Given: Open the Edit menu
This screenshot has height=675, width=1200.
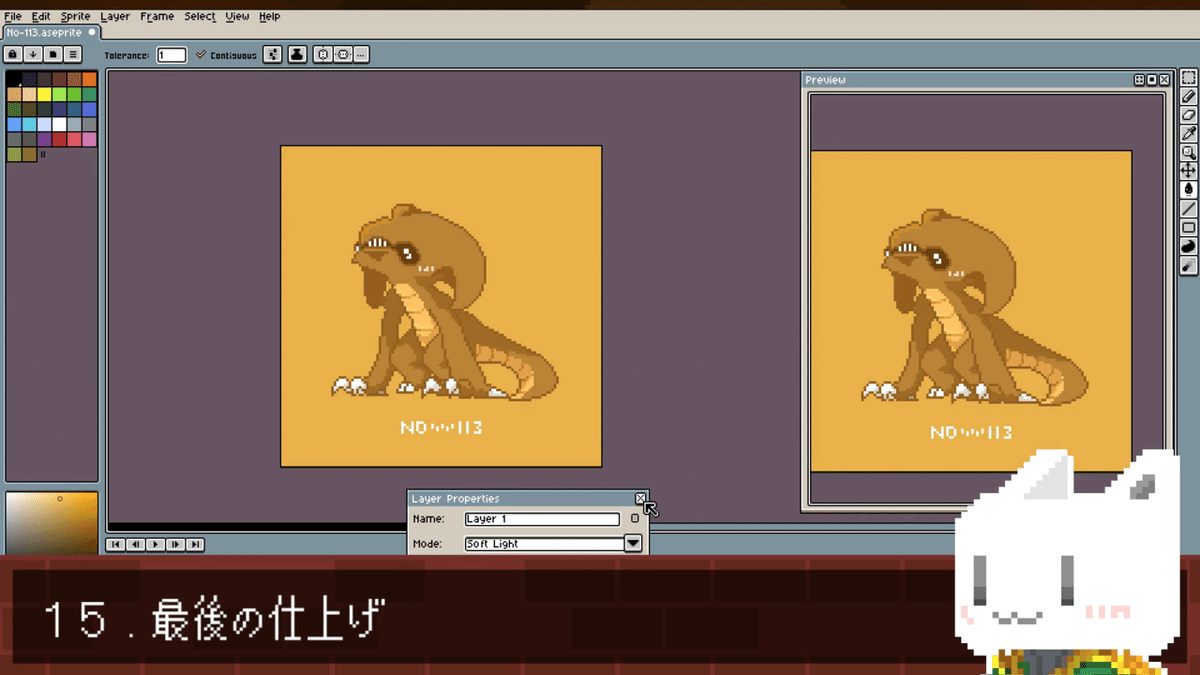Looking at the screenshot, I should click(x=41, y=16).
